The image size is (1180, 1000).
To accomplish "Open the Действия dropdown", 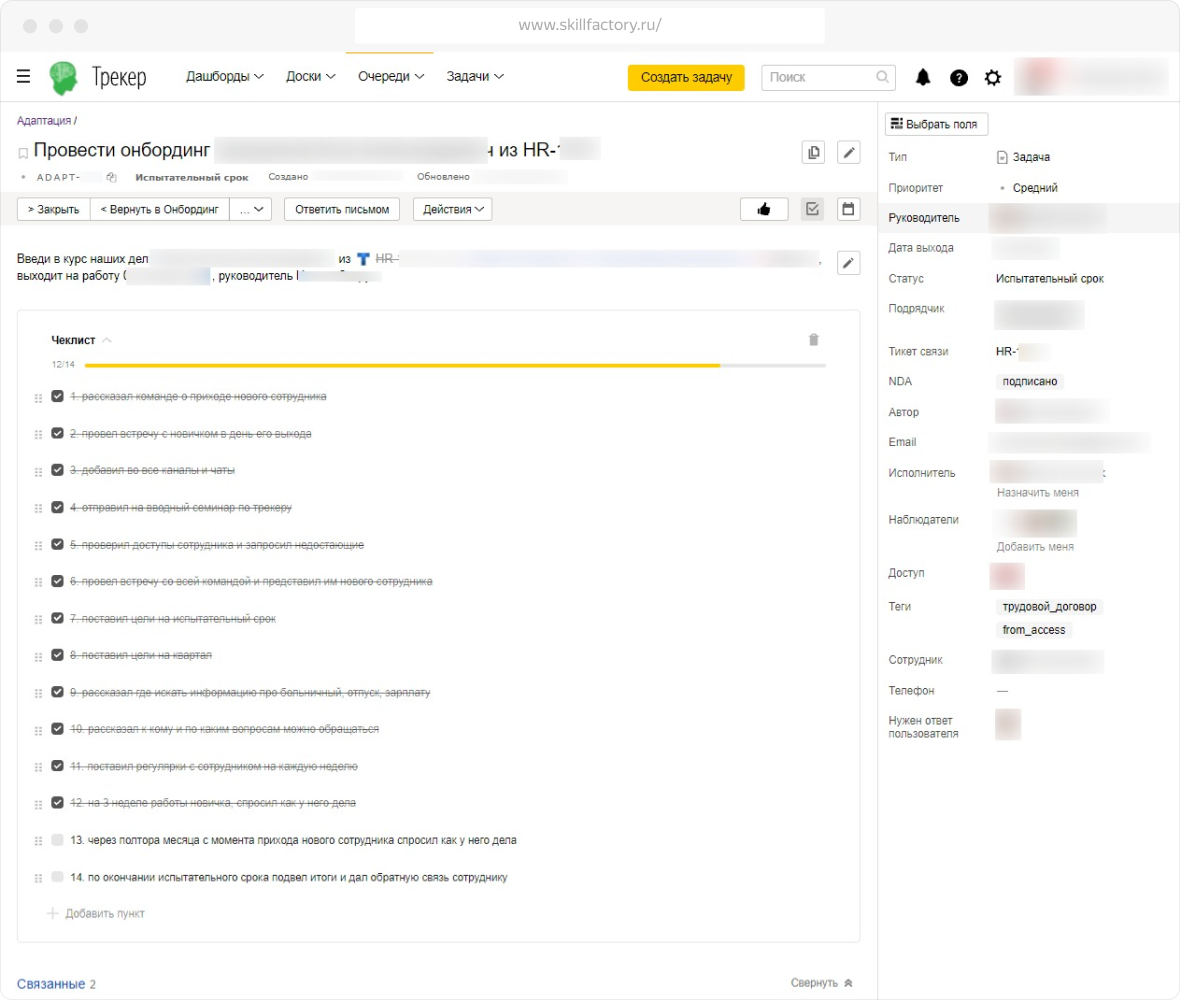I will coord(452,209).
